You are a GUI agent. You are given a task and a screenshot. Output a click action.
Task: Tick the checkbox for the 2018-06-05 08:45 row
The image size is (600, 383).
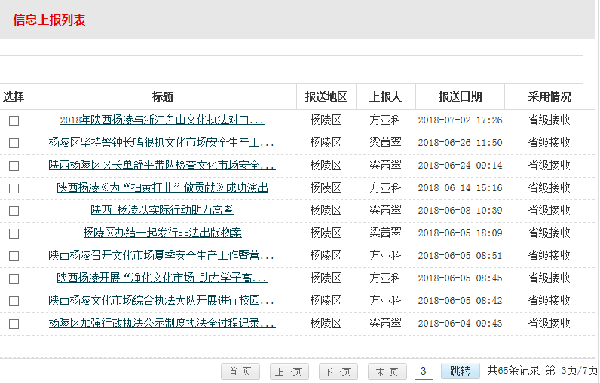[x=14, y=279]
